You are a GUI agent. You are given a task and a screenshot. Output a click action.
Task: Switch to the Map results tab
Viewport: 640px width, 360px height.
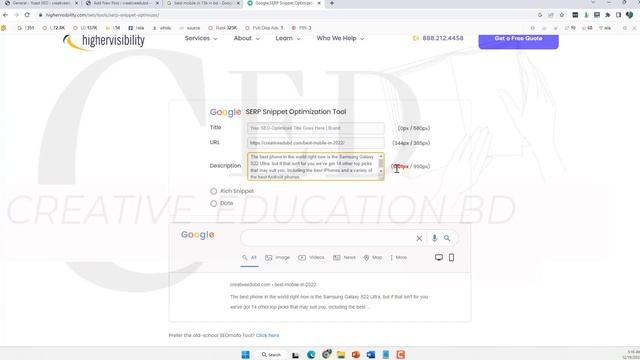373,258
